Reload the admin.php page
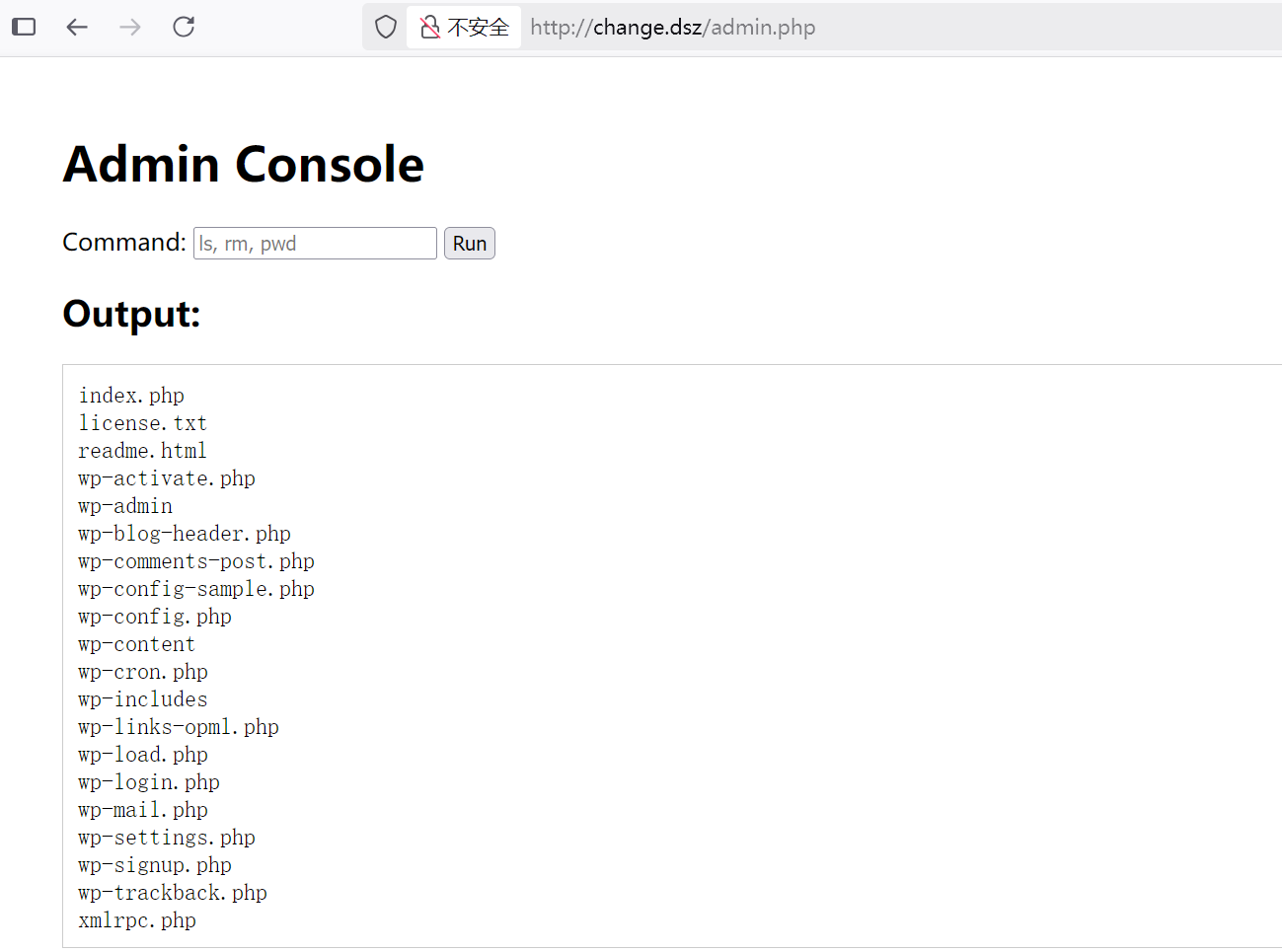Image resolution: width=1282 pixels, height=952 pixels. click(x=184, y=27)
